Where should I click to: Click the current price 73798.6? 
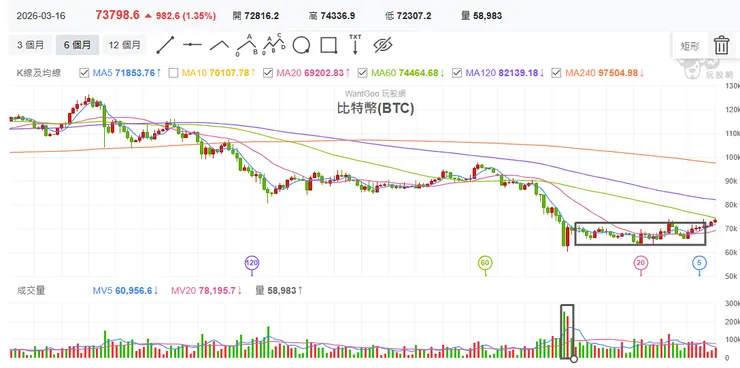pyautogui.click(x=118, y=15)
